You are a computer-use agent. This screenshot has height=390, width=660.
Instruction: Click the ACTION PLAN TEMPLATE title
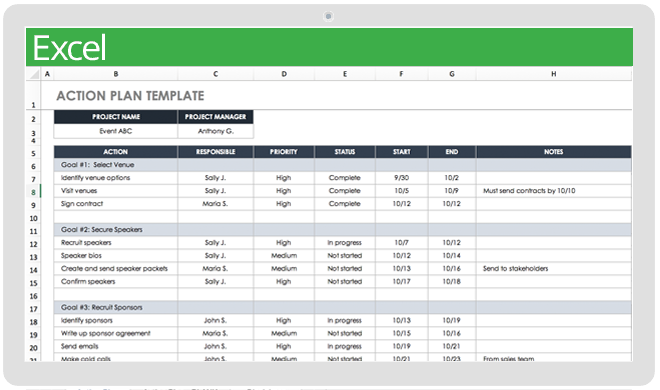pyautogui.click(x=130, y=96)
